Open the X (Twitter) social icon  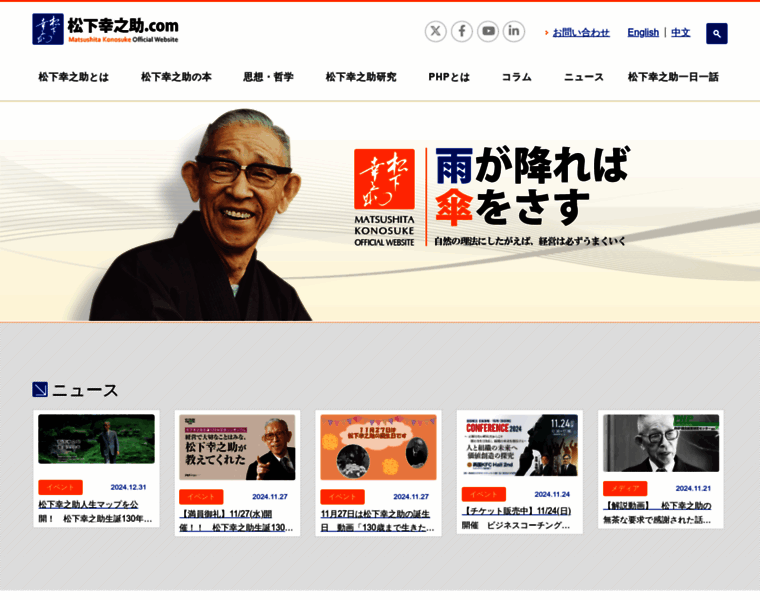tap(435, 32)
